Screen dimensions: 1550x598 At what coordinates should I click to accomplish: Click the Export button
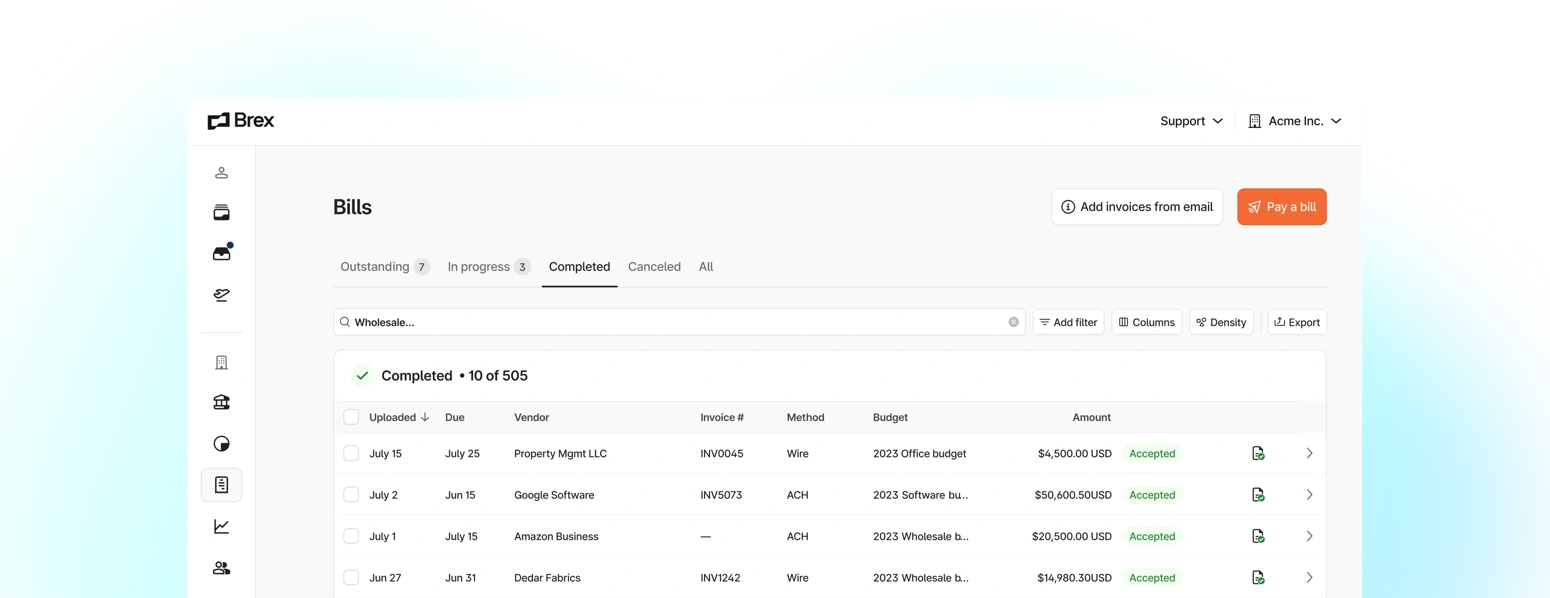pos(1297,322)
